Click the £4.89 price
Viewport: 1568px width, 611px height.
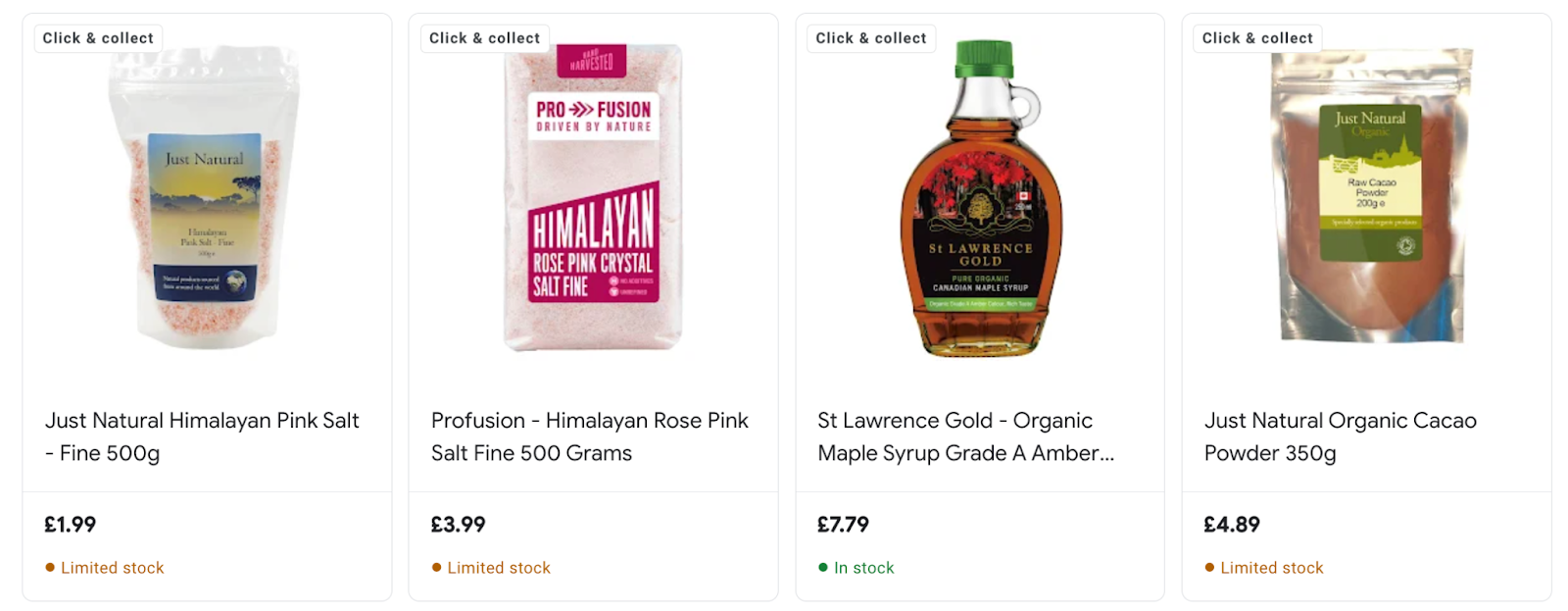point(1232,525)
